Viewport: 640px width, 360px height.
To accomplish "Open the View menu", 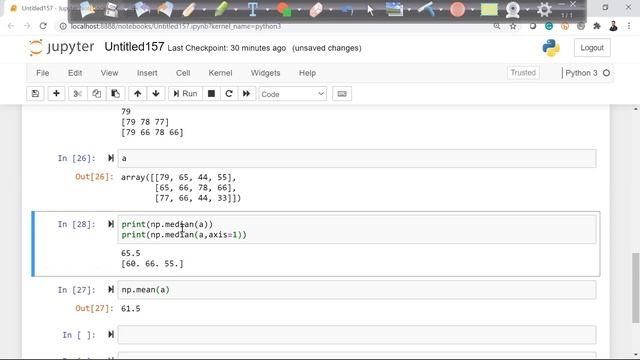I will coord(109,73).
